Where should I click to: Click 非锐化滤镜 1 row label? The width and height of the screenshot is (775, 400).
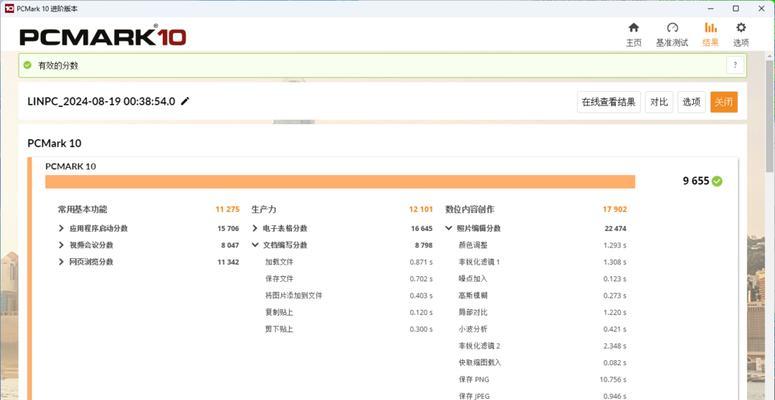click(x=479, y=262)
